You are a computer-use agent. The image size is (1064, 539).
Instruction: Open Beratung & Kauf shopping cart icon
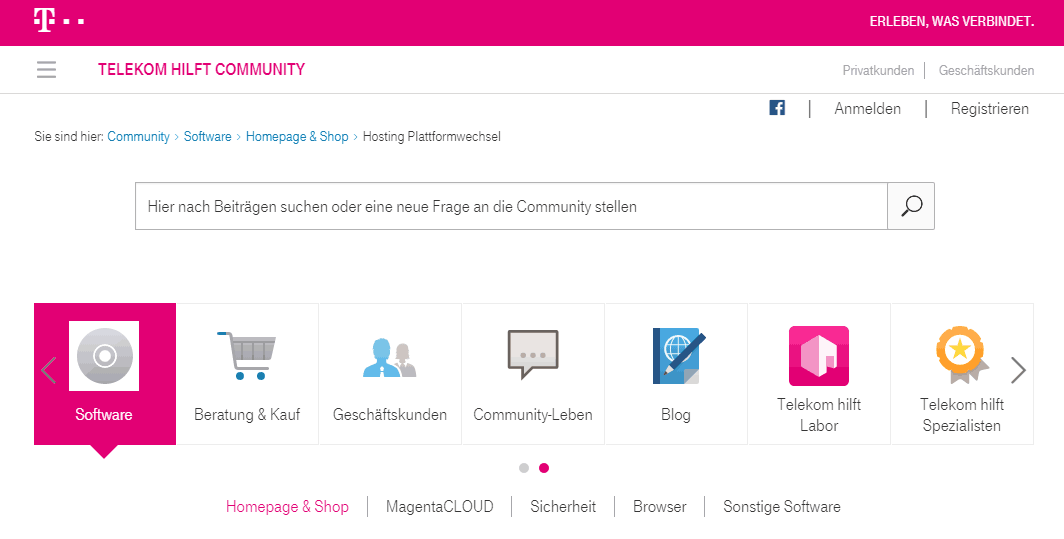coord(246,355)
